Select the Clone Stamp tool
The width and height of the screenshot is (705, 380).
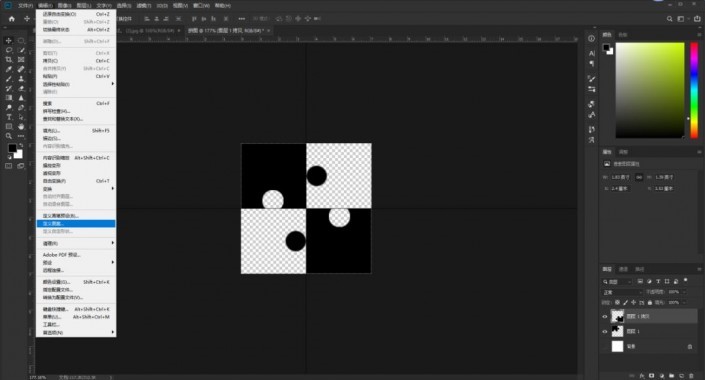(21, 79)
